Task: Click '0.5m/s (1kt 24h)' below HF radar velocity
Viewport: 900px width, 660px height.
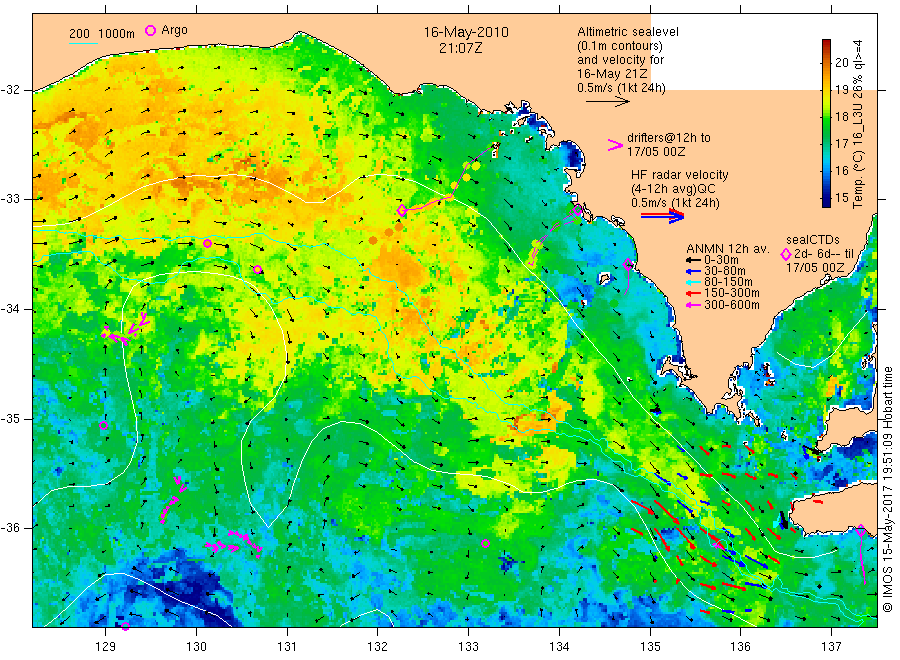Action: click(x=676, y=203)
